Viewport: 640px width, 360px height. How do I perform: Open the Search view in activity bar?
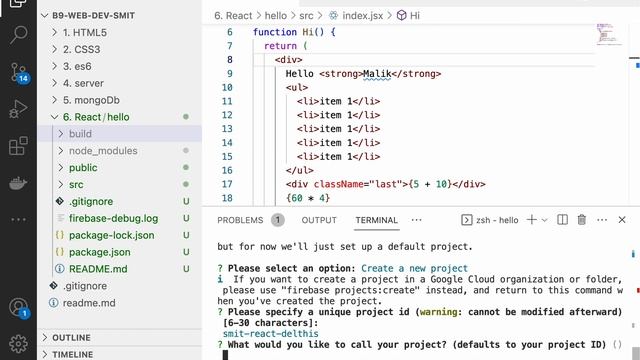(18, 34)
